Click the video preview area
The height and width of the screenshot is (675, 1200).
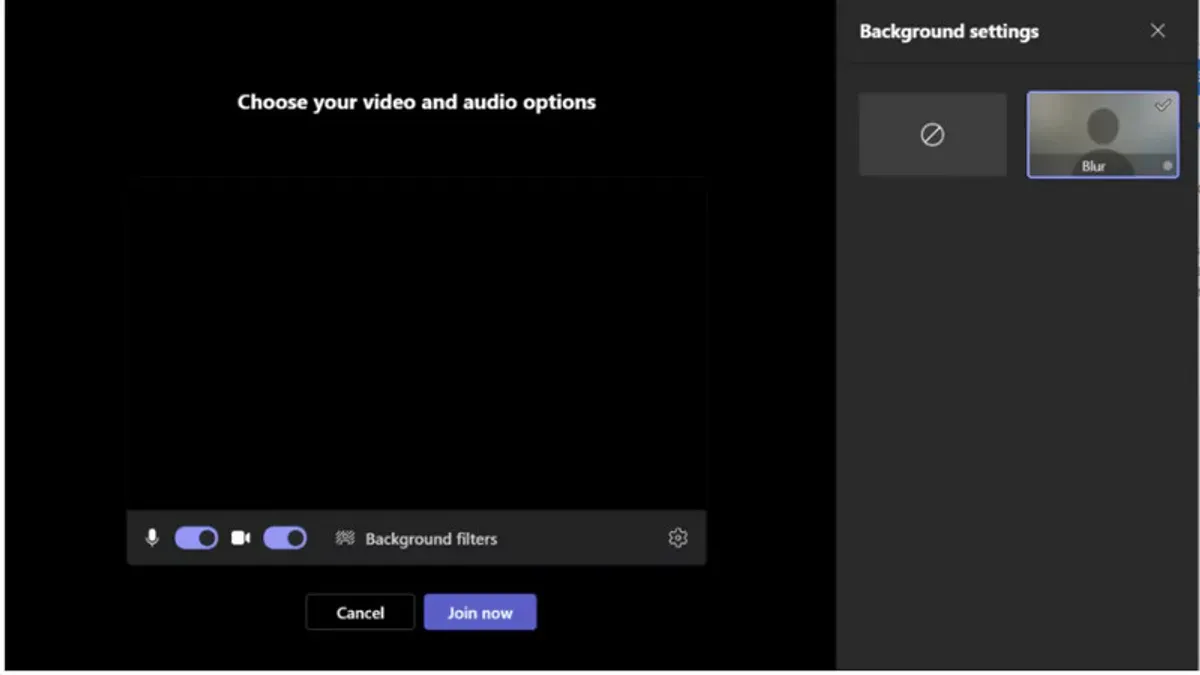pyautogui.click(x=417, y=343)
